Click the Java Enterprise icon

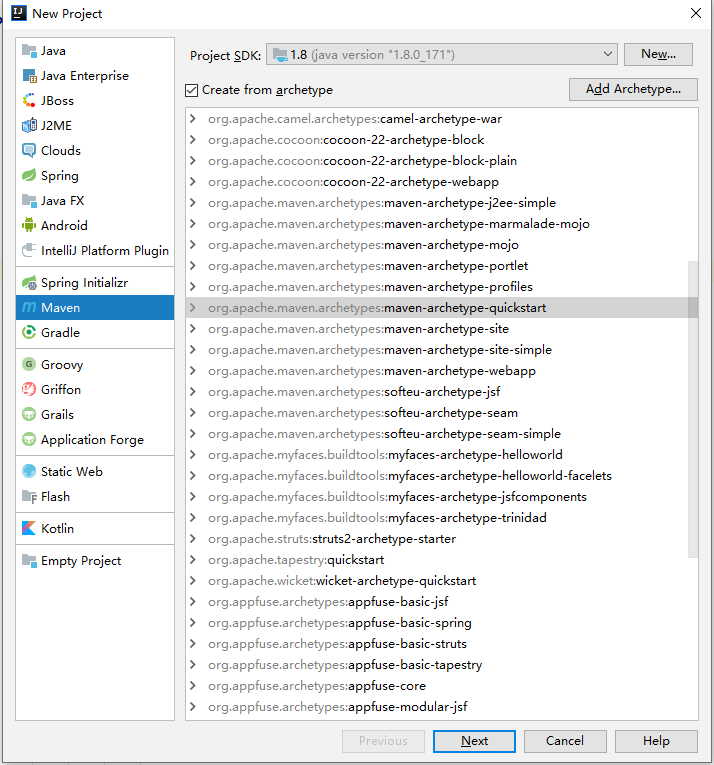coord(29,76)
